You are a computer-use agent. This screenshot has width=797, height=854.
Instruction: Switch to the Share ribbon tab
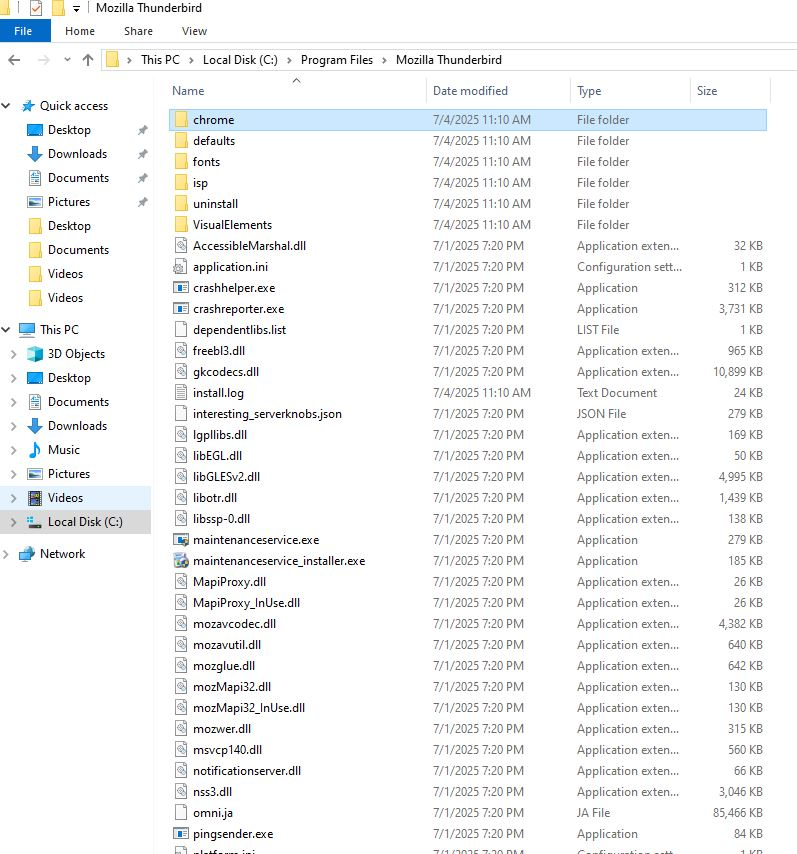click(x=138, y=31)
